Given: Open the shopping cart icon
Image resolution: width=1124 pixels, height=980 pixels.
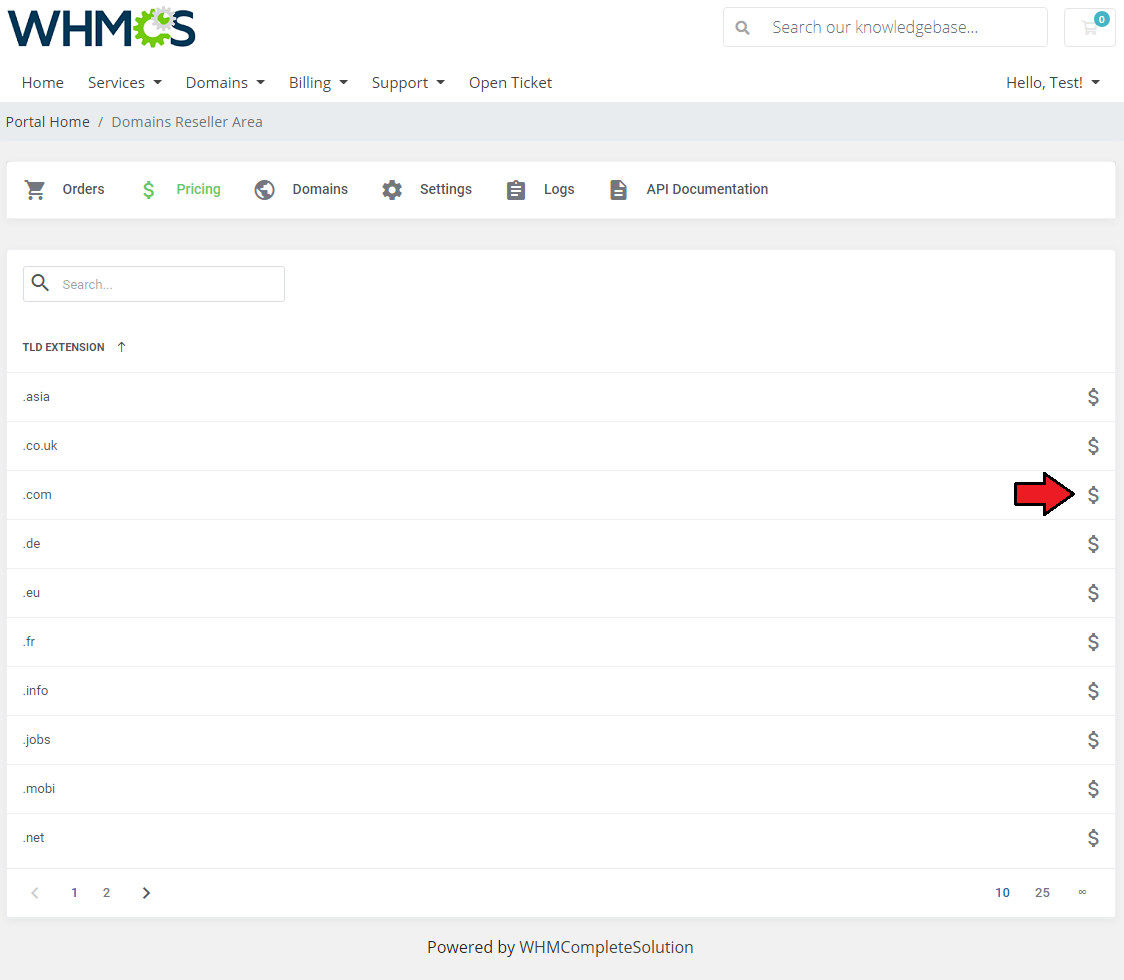Looking at the screenshot, I should click(x=1090, y=27).
